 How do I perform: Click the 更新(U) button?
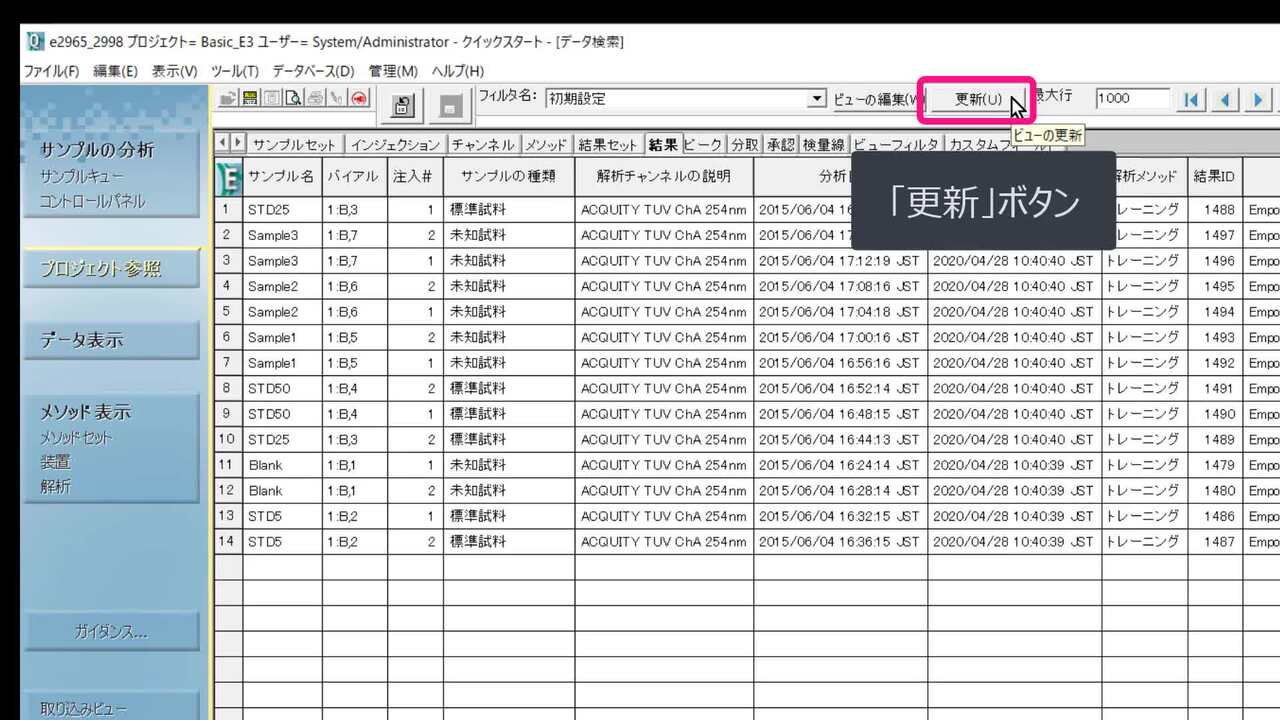(x=977, y=100)
